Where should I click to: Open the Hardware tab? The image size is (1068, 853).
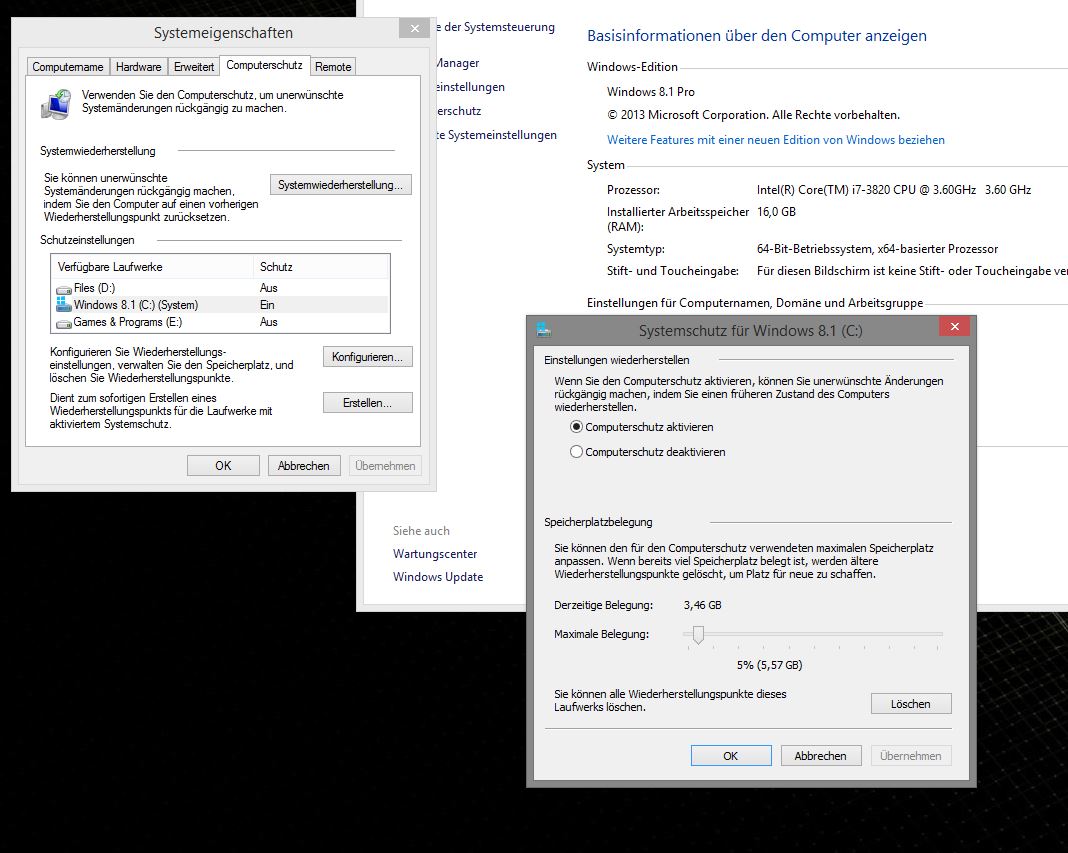pyautogui.click(x=138, y=67)
